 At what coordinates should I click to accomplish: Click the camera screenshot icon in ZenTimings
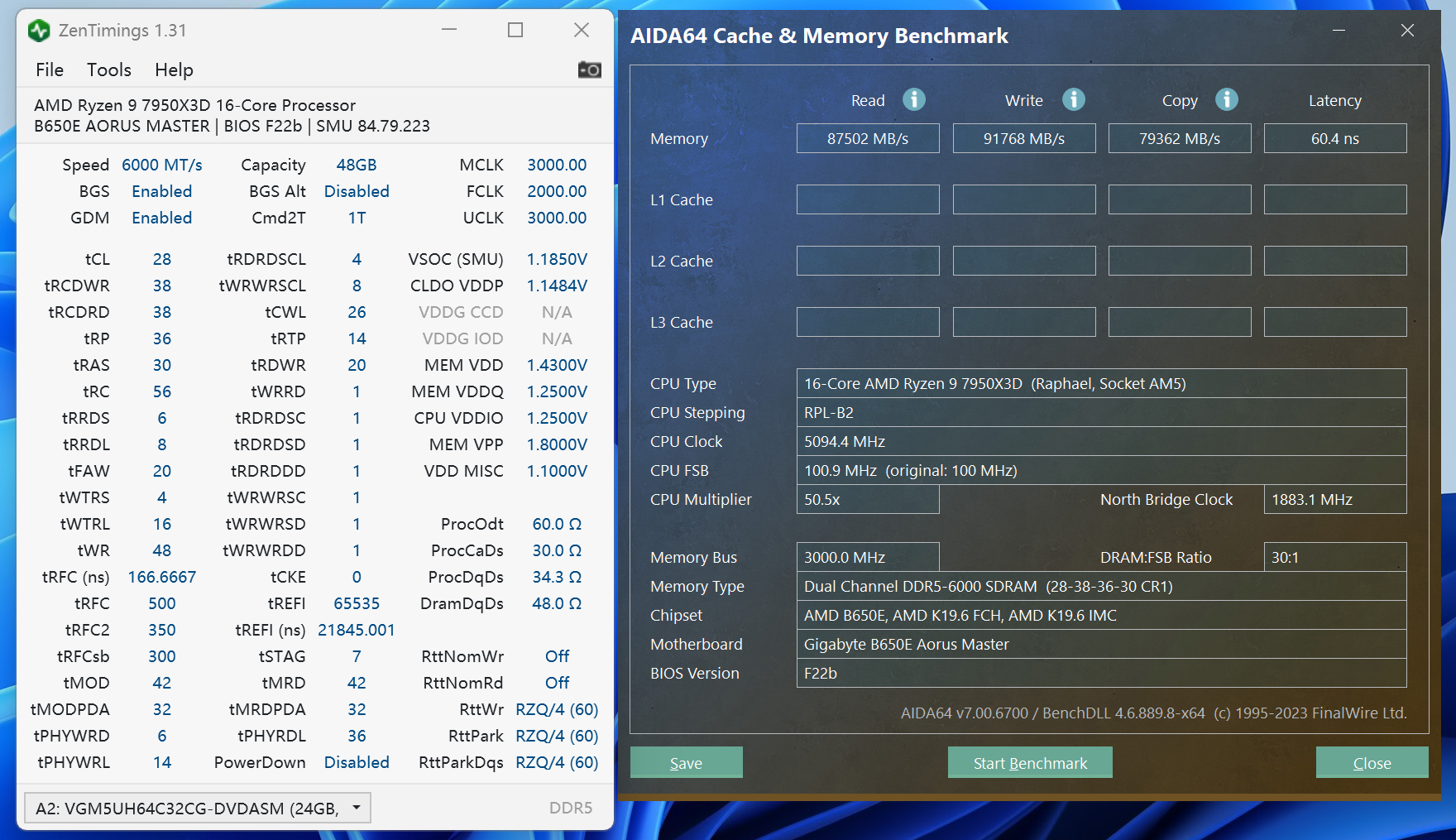click(589, 70)
